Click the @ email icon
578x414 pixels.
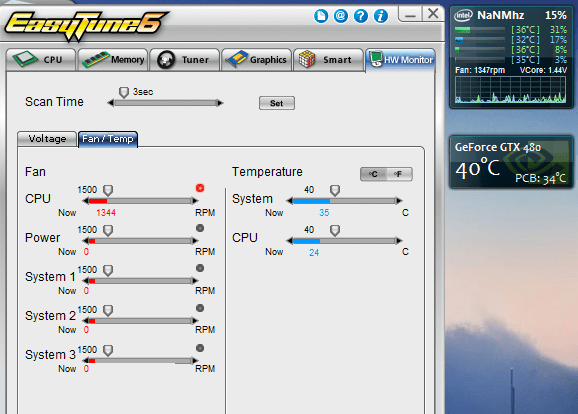(341, 16)
